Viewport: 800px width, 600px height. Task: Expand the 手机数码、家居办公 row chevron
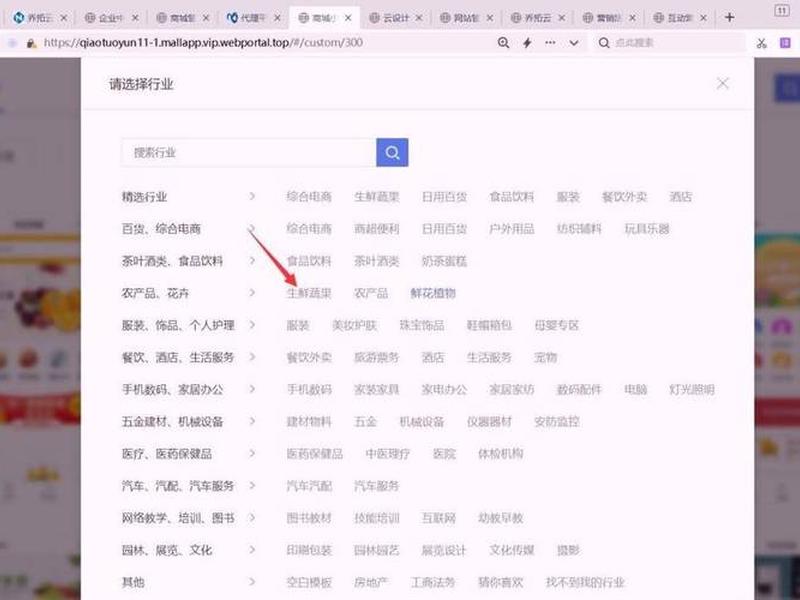point(252,389)
